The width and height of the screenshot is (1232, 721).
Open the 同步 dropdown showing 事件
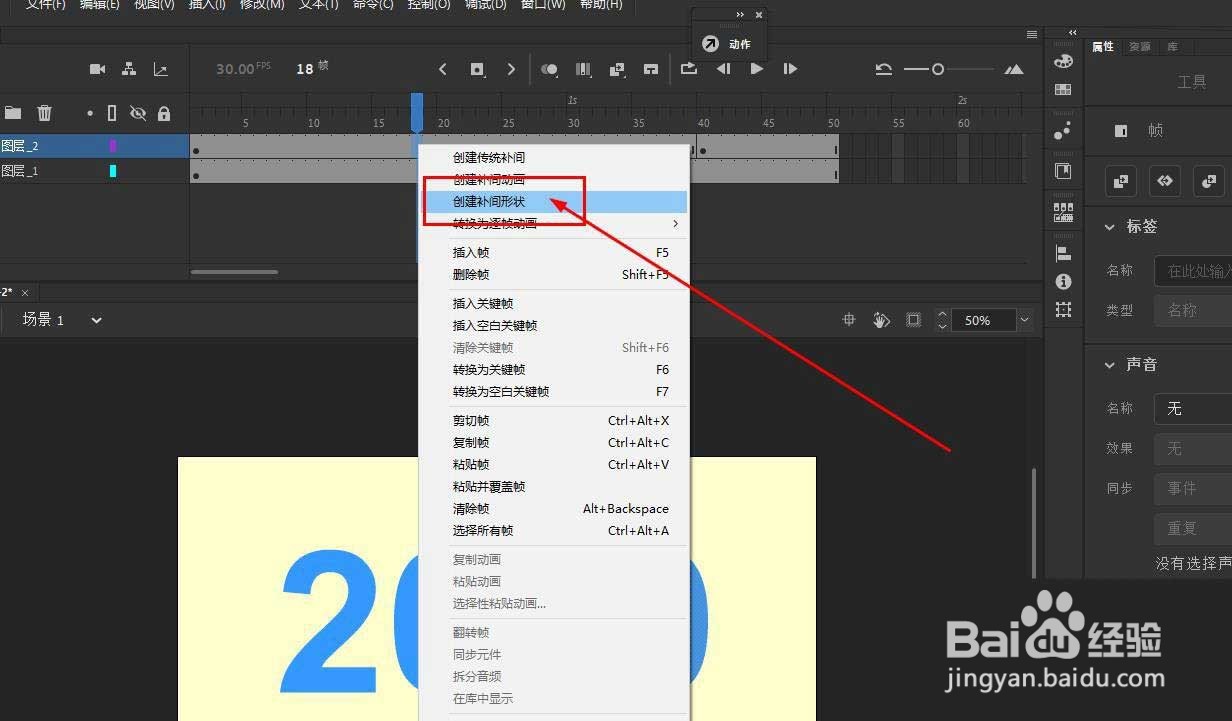point(1193,488)
